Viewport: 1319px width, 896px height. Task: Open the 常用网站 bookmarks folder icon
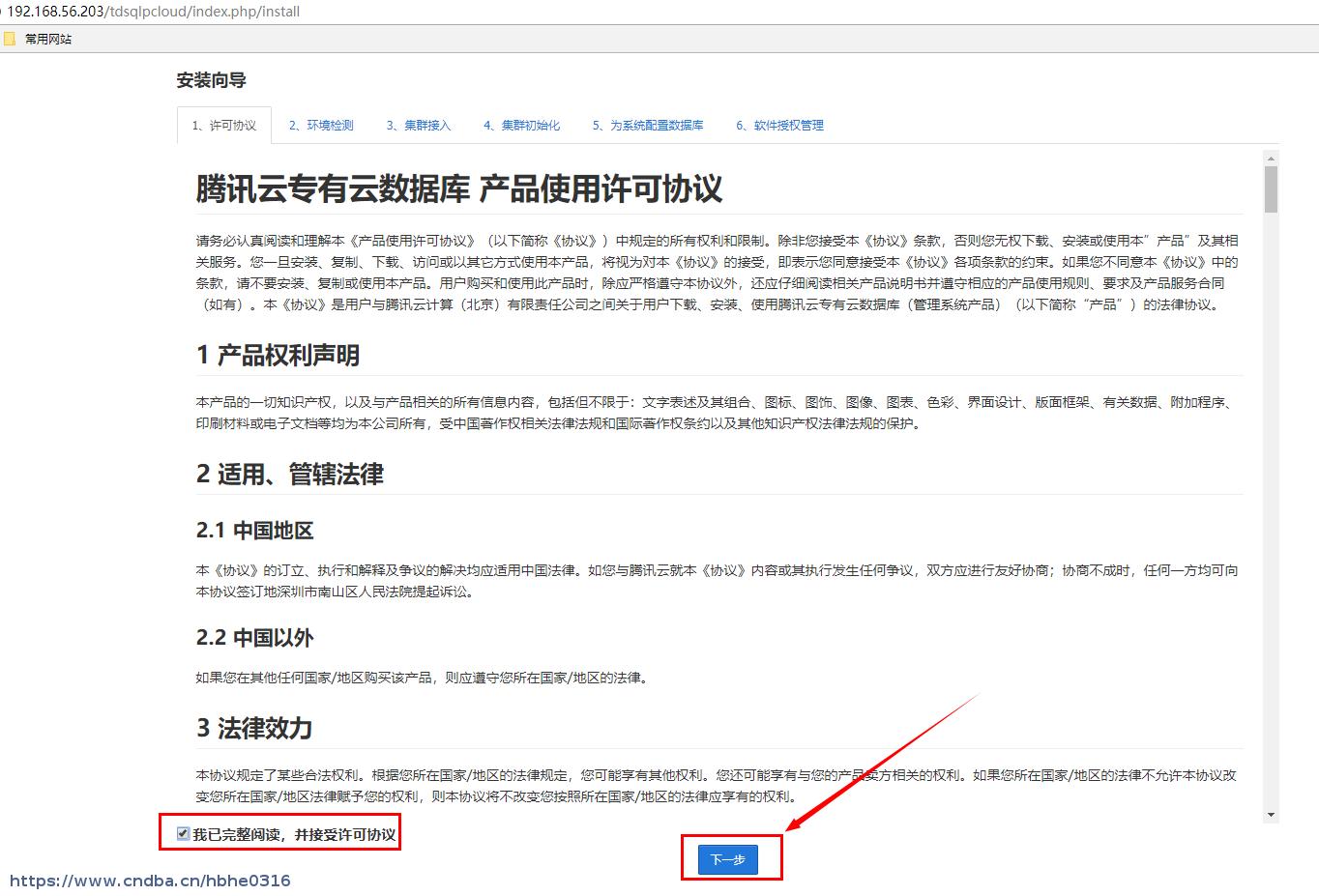tap(10, 39)
